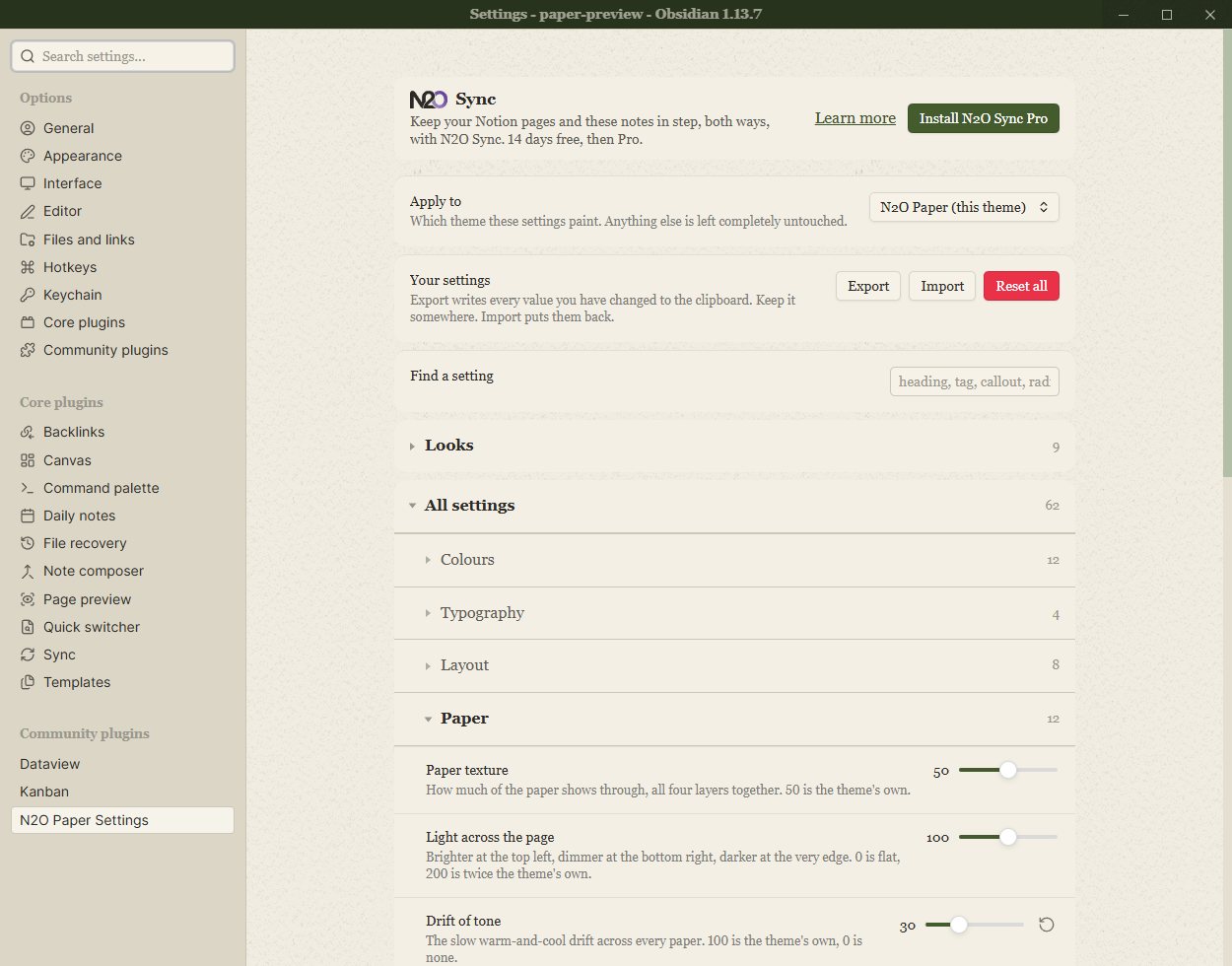Click the Community plugins puzzle icon

28,350
